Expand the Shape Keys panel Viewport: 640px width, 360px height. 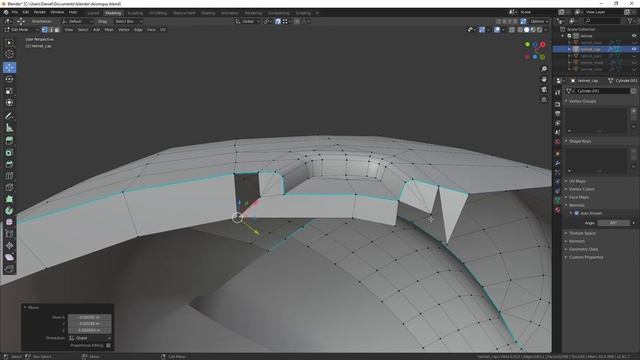coord(580,141)
